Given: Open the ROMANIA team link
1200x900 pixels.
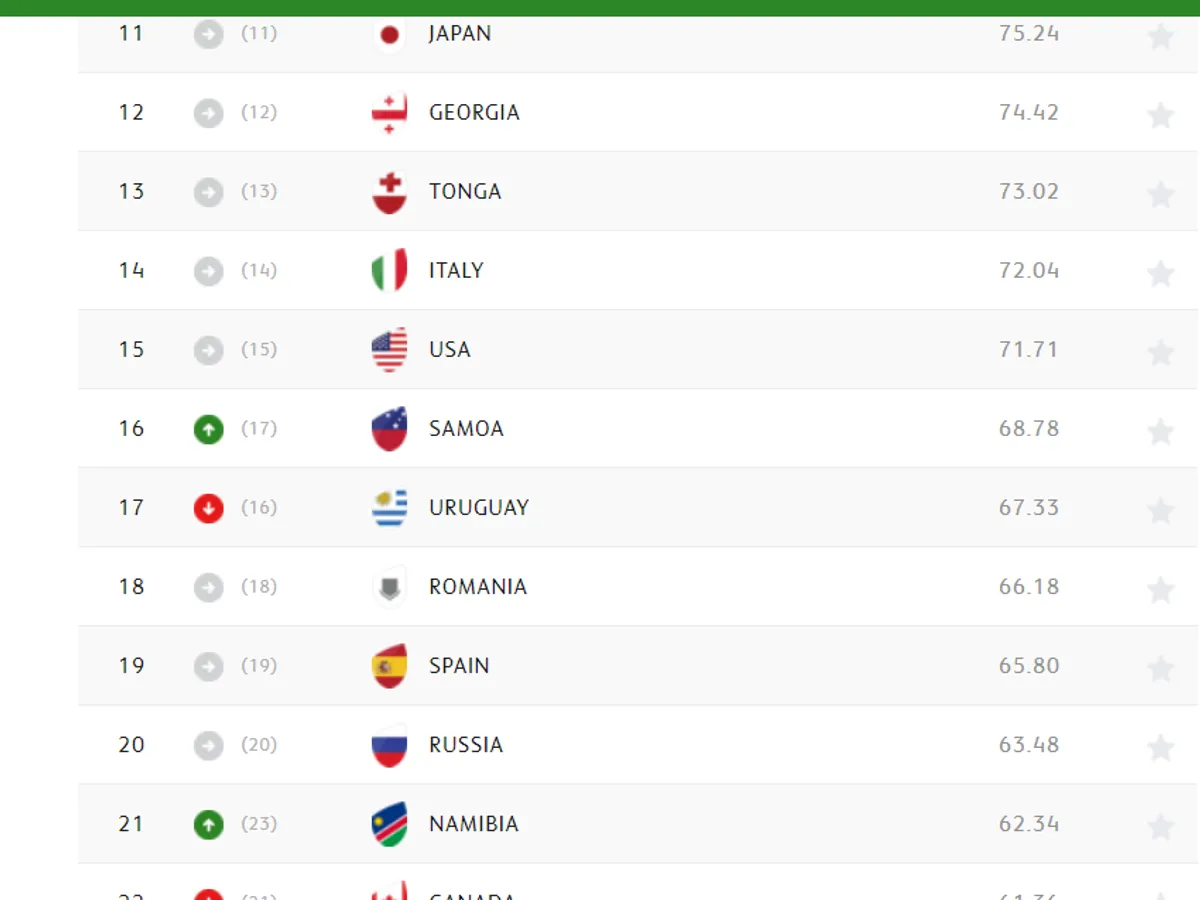Looking at the screenshot, I should (x=477, y=587).
